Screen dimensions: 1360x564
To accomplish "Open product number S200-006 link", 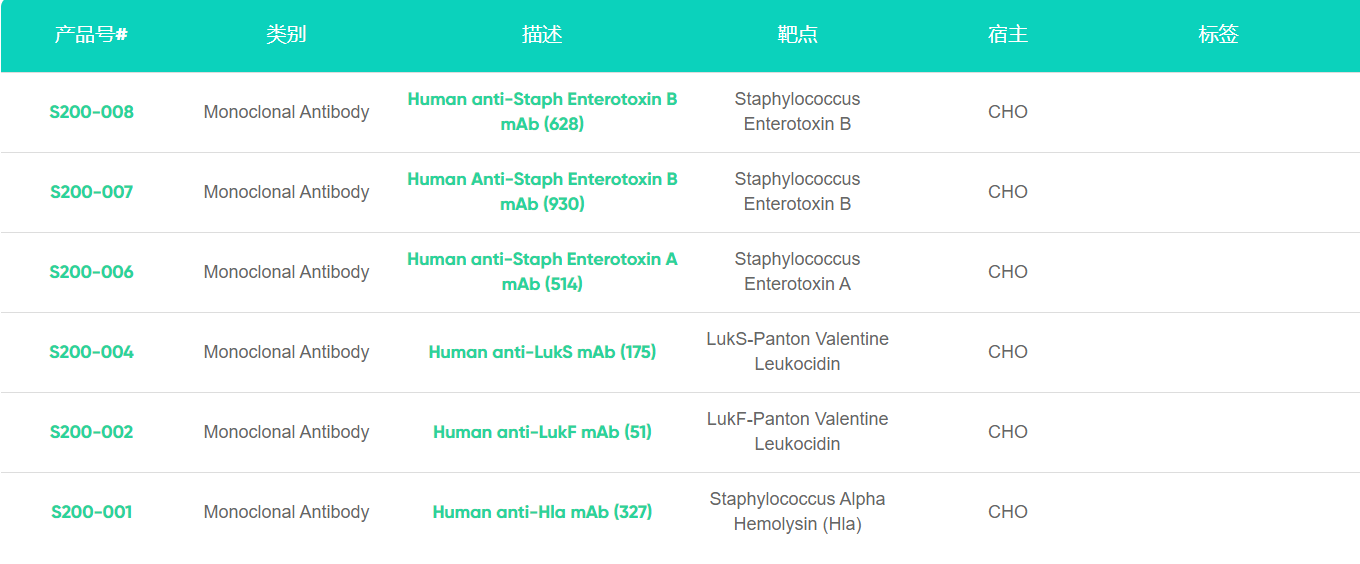I will click(x=91, y=272).
